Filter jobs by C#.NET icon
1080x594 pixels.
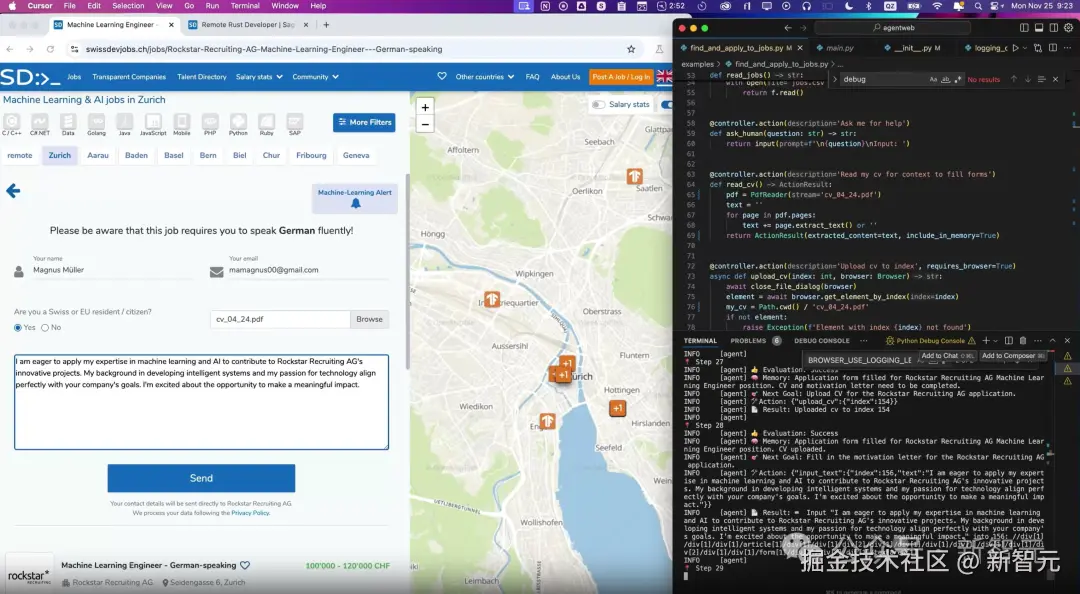[40, 123]
